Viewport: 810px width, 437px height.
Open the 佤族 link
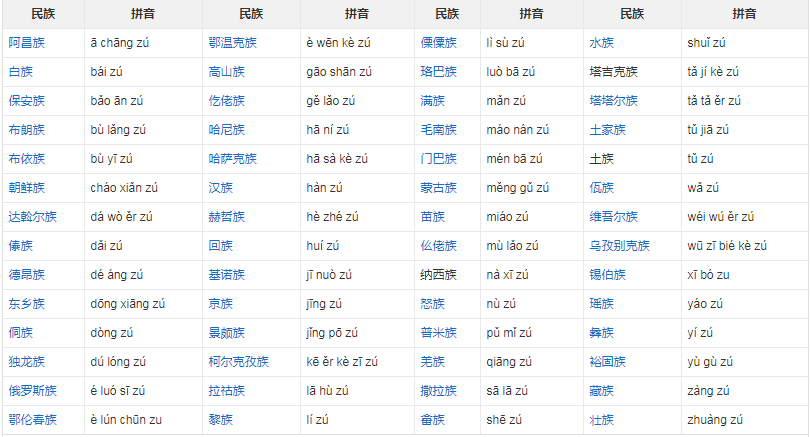tap(601, 188)
